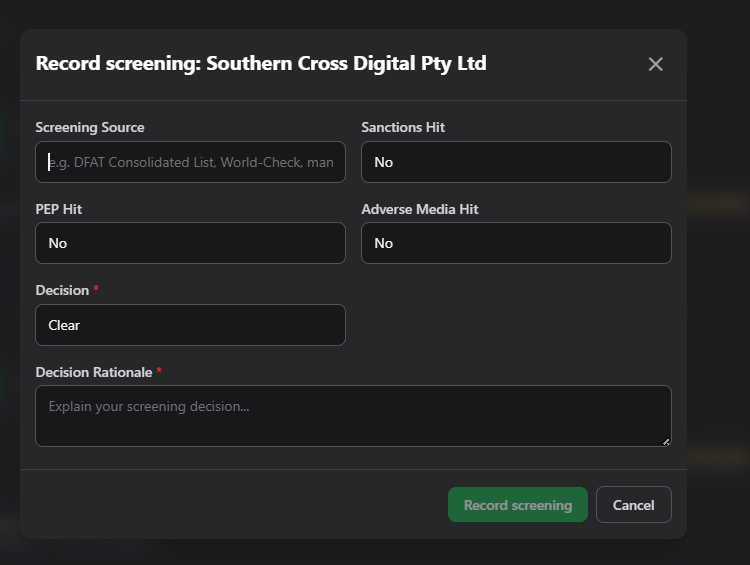
Task: Submit with the Record screening button
Action: click(x=518, y=505)
